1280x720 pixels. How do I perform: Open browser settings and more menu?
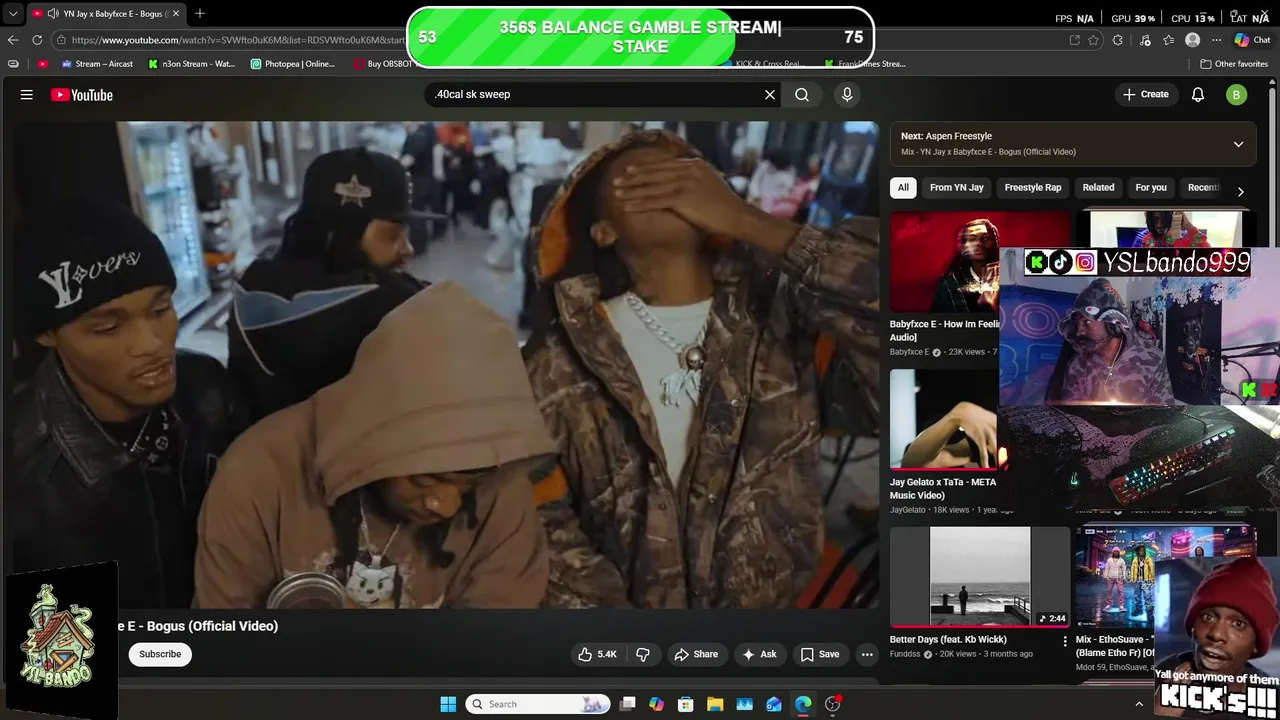tap(1217, 40)
